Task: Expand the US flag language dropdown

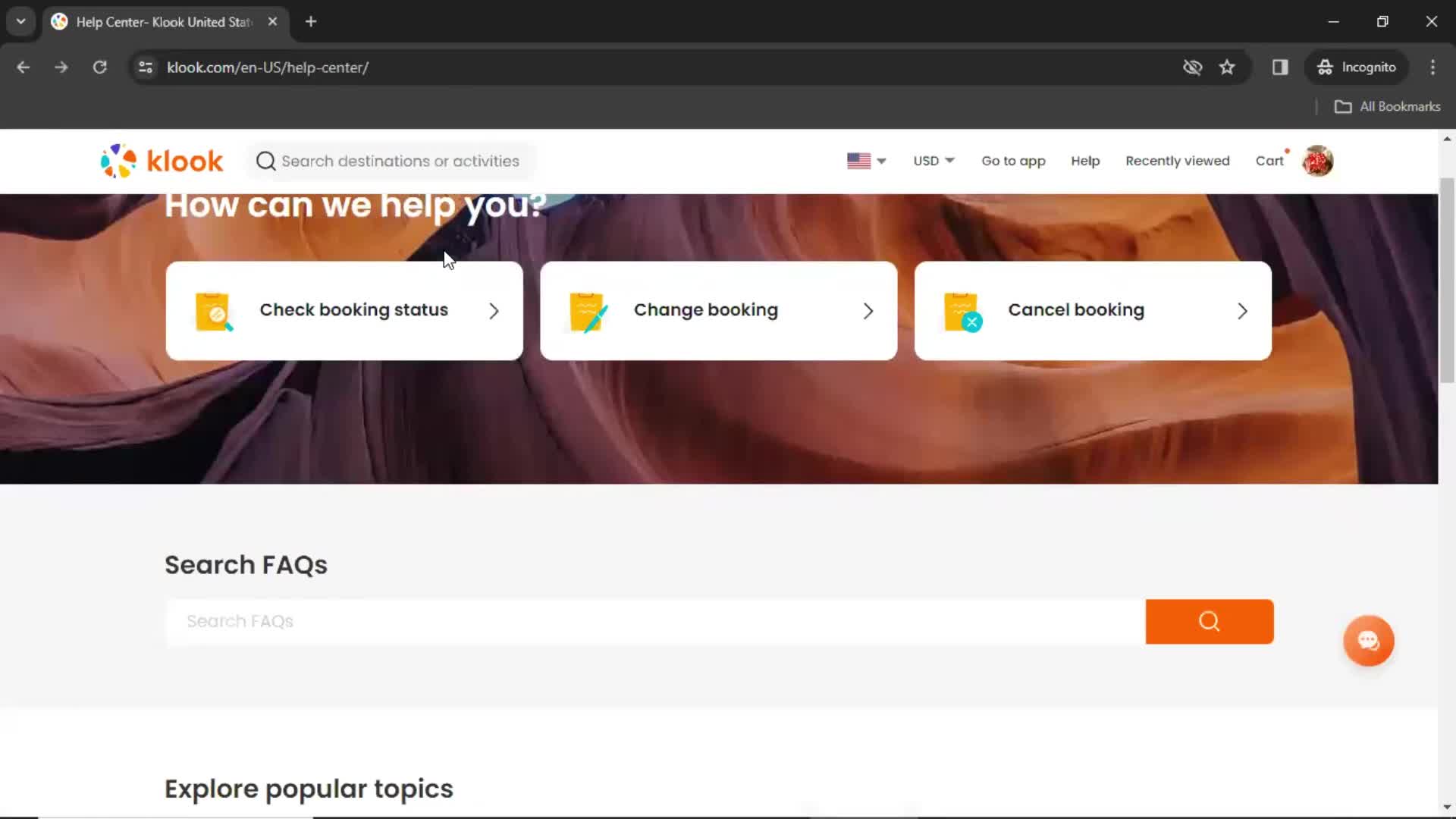Action: coord(865,160)
